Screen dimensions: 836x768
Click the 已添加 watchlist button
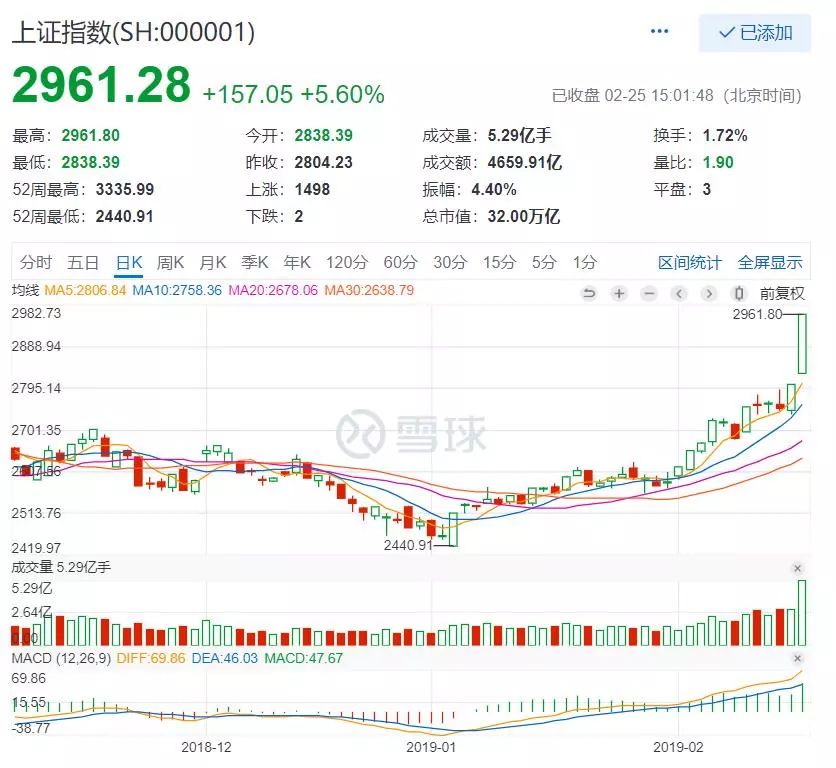[x=755, y=33]
